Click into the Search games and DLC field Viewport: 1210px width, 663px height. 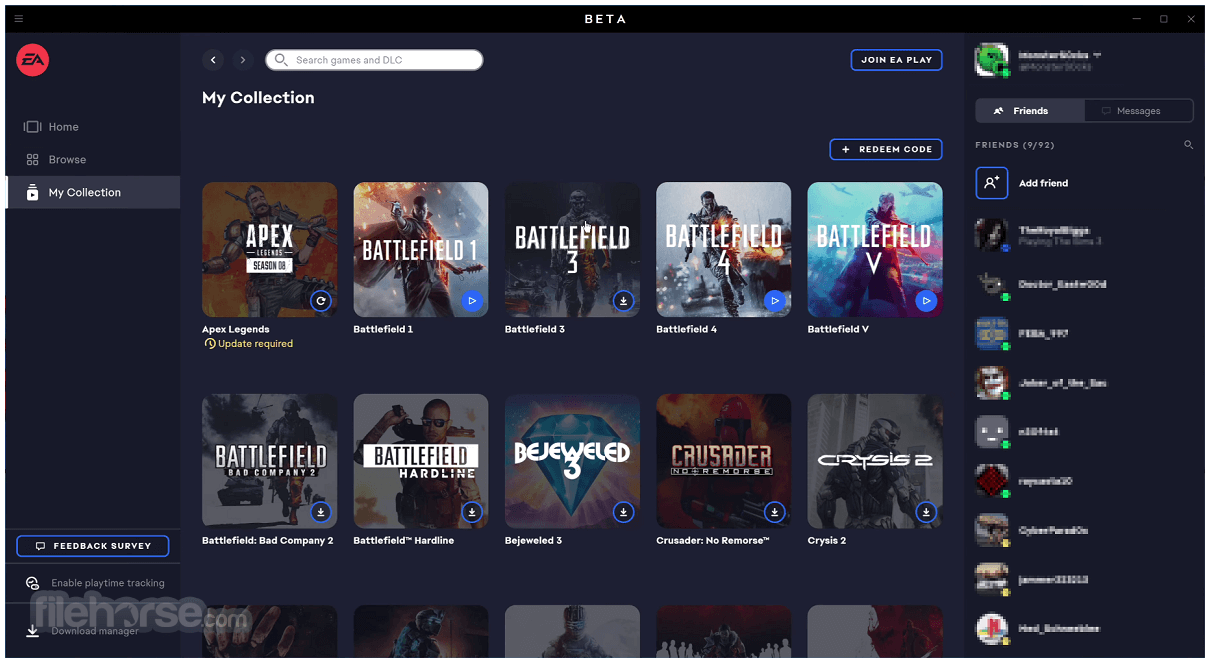(x=374, y=60)
